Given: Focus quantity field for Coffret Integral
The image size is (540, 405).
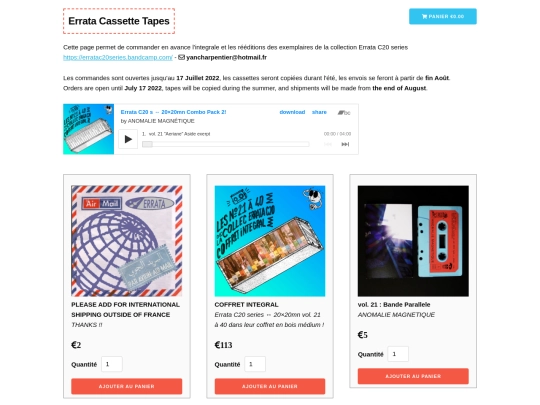Looking at the screenshot, I should (x=255, y=364).
